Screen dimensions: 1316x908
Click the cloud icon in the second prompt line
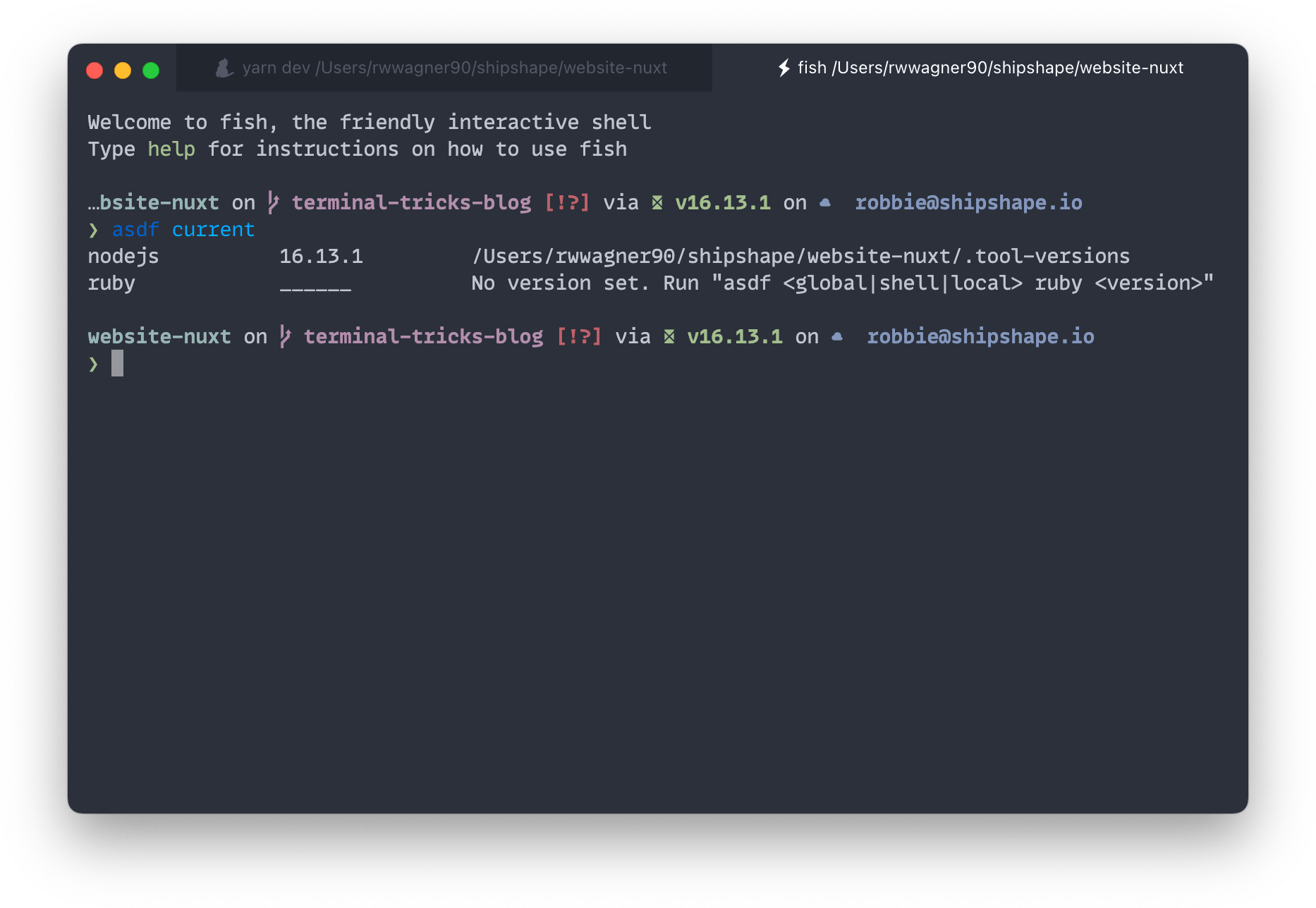click(837, 336)
